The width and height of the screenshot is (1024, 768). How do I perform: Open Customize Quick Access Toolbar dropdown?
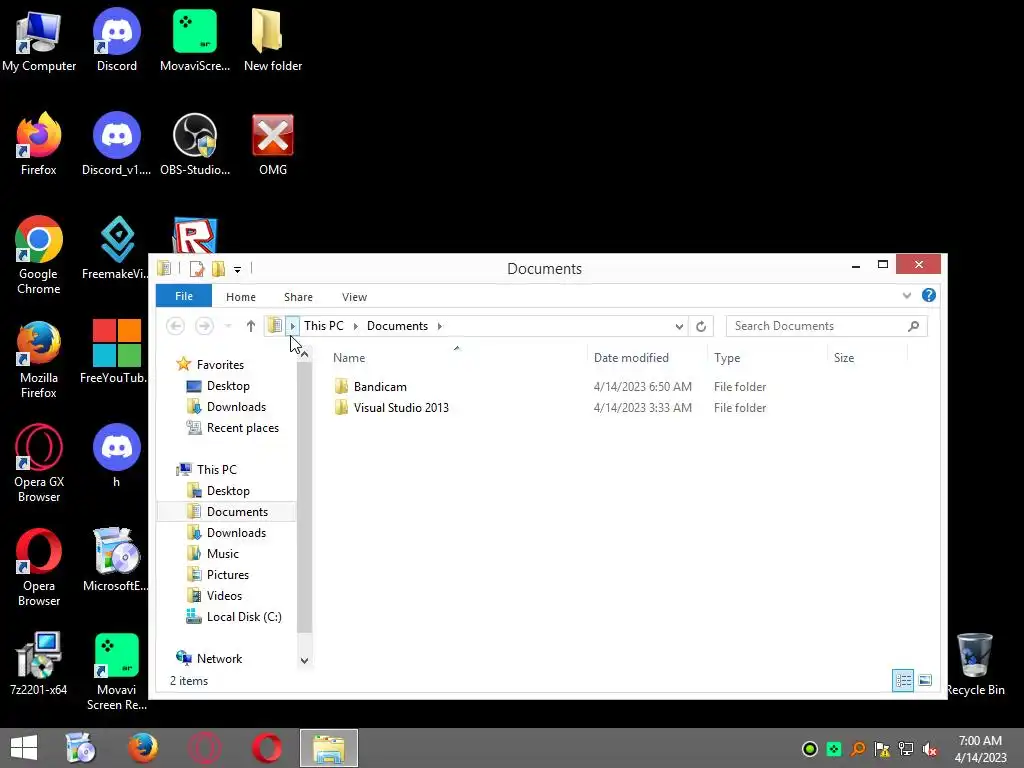237,269
